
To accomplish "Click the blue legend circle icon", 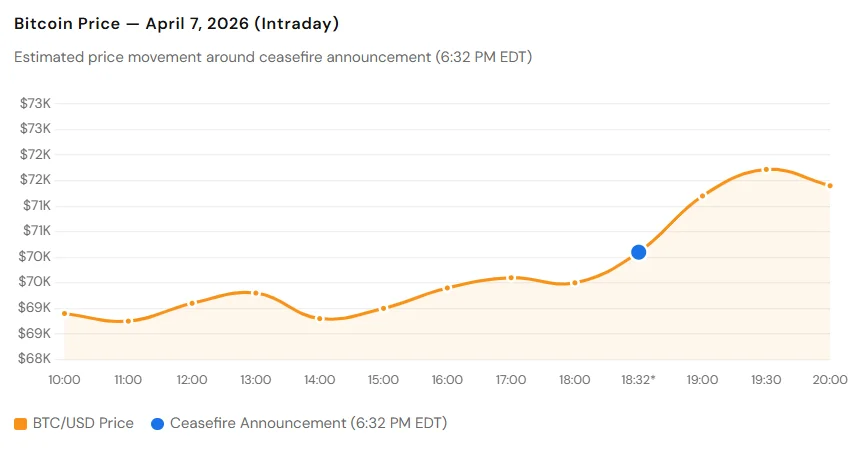I will coord(157,424).
